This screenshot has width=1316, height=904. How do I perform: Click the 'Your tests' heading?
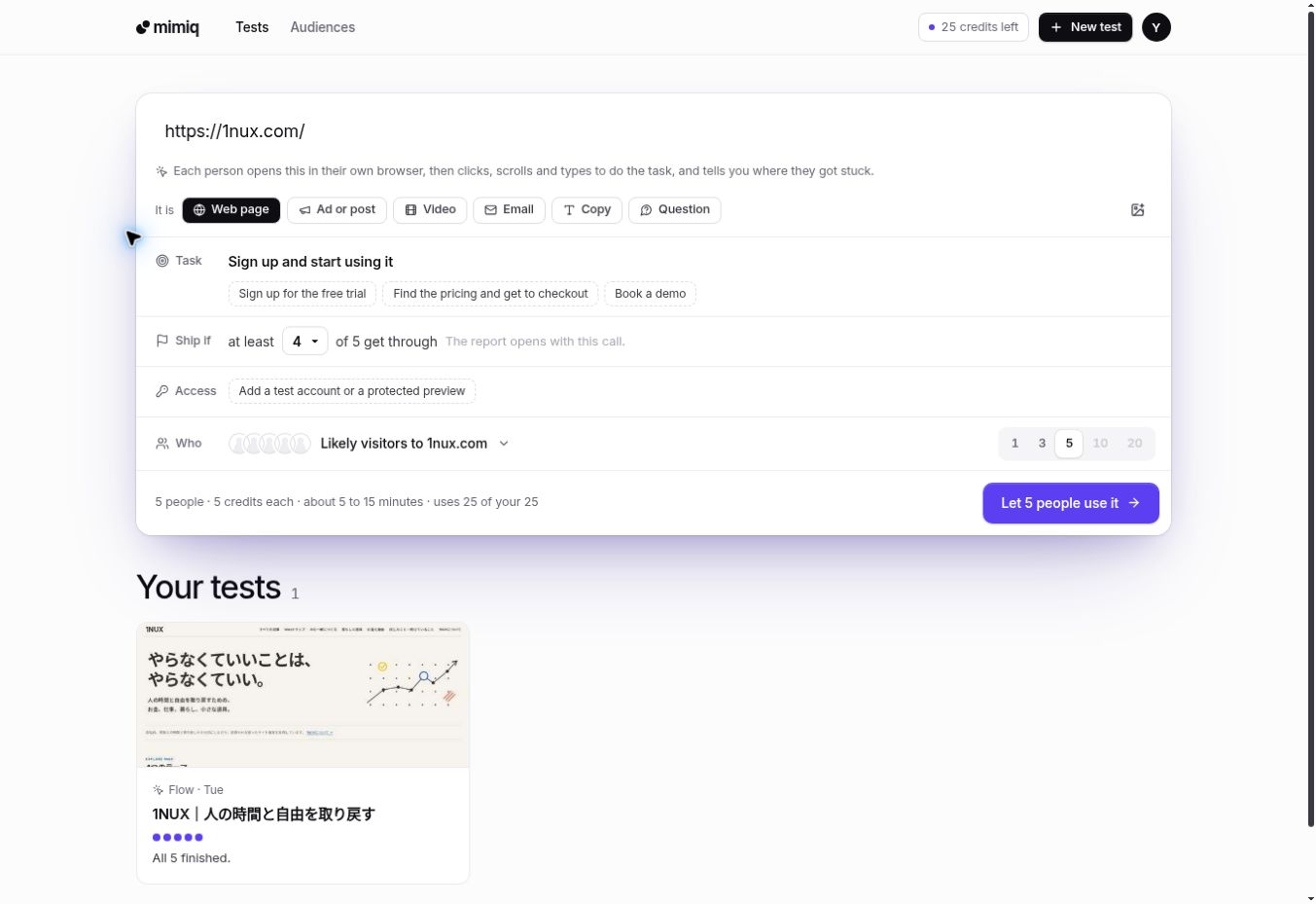(208, 588)
